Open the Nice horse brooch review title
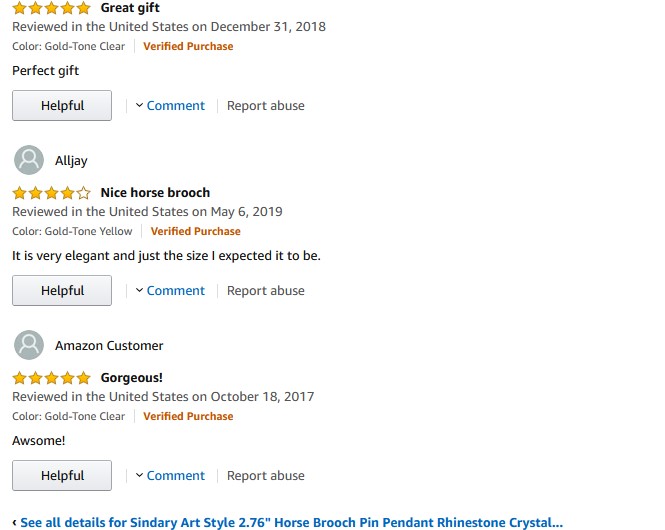Screen dimensions: 665x530 tap(155, 193)
